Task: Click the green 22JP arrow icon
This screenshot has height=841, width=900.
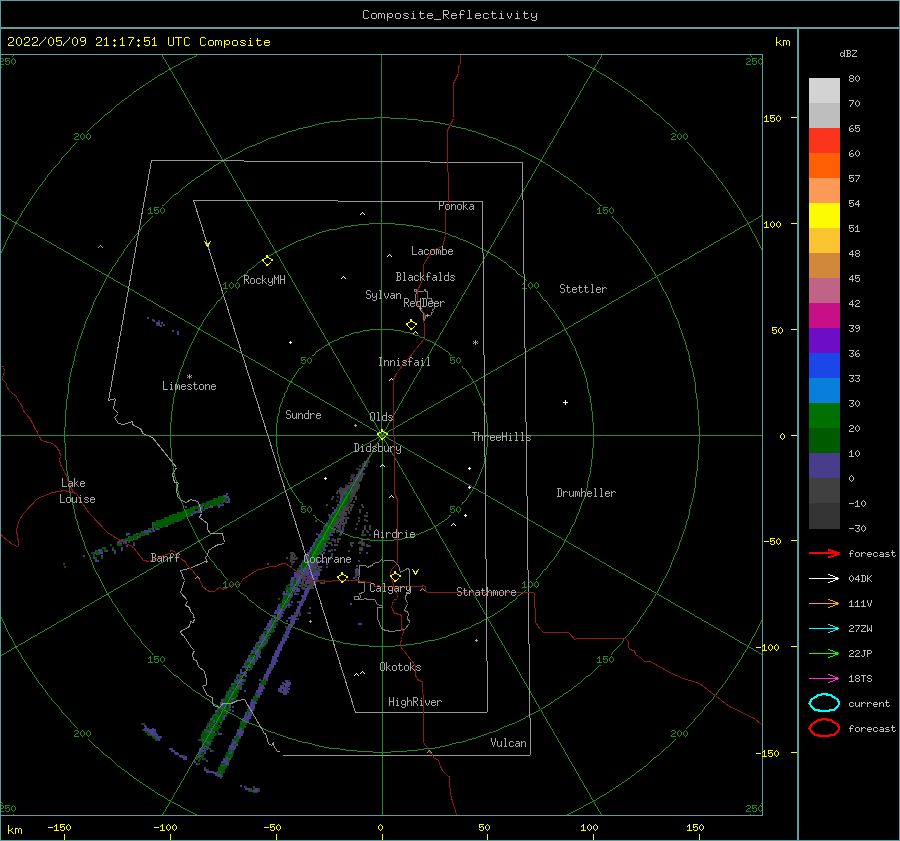Action: (824, 653)
